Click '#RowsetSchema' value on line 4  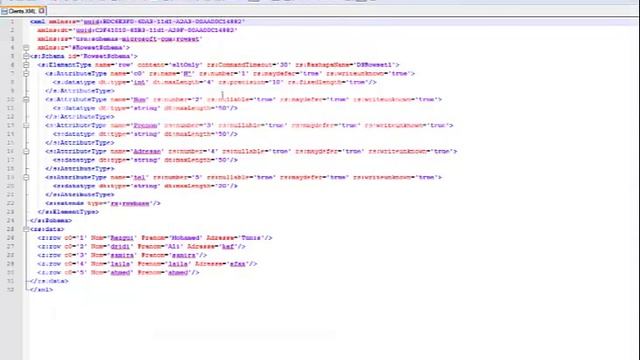(x=99, y=48)
